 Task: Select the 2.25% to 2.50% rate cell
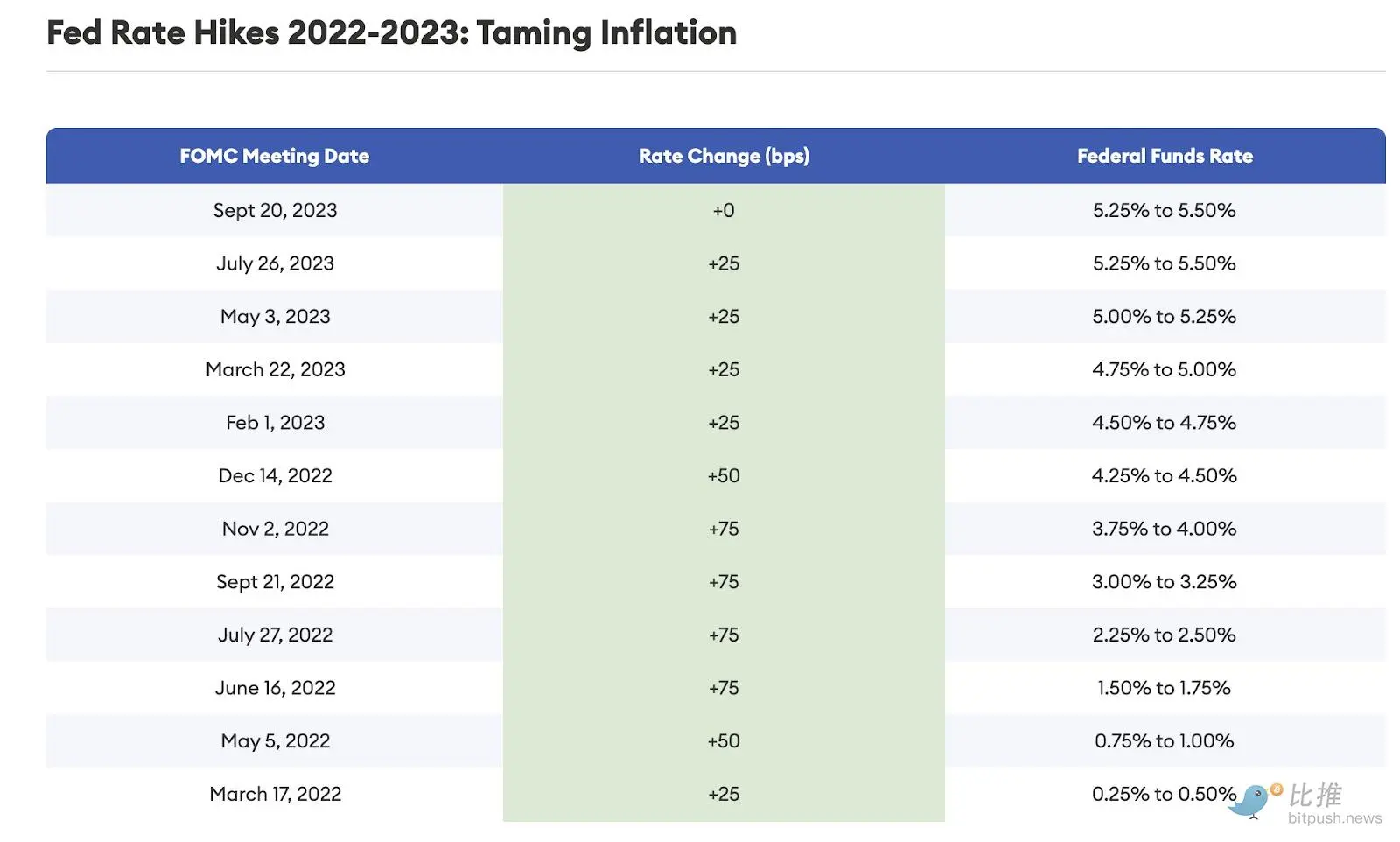tap(1164, 635)
